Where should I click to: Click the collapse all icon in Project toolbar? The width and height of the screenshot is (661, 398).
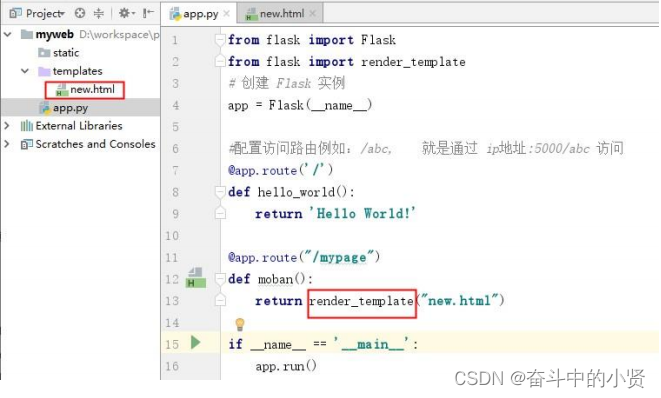(x=99, y=13)
